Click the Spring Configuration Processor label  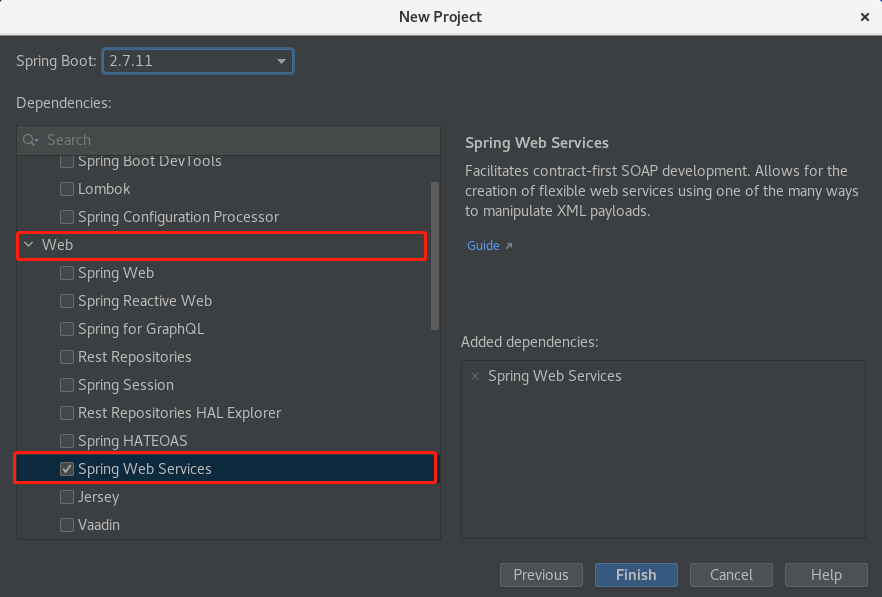click(x=178, y=217)
